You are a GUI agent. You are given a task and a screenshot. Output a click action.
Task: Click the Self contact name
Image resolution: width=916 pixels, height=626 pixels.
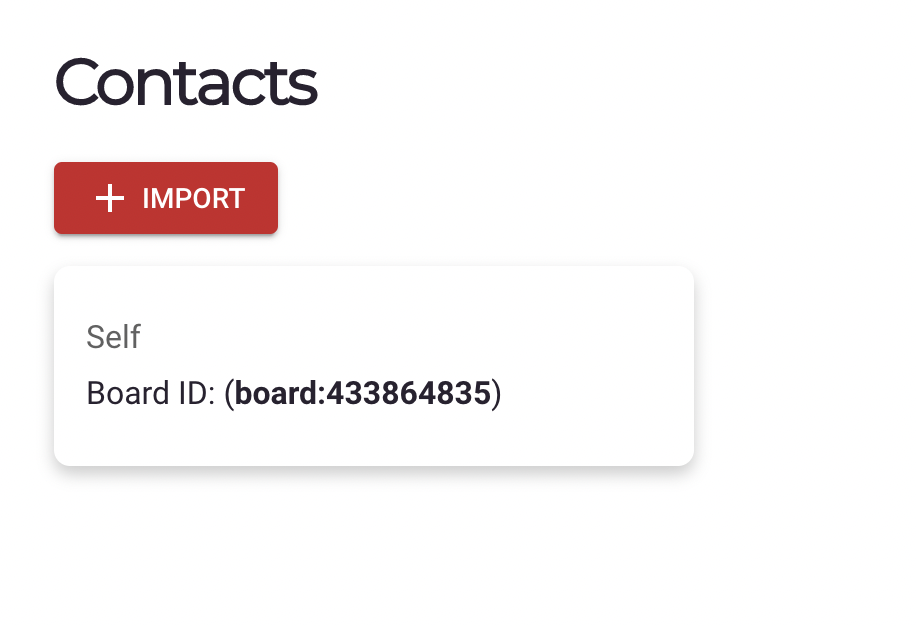click(113, 337)
